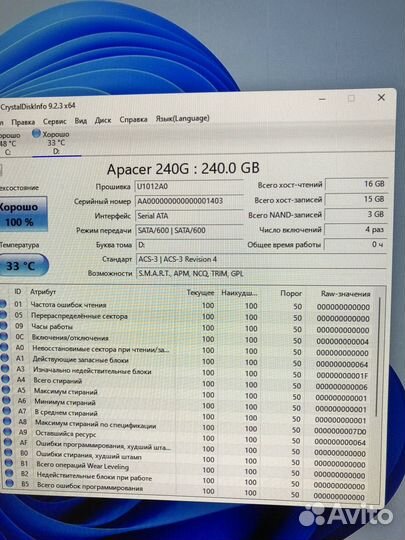This screenshot has height=540, width=405.
Task: Click the Порог column header
Action: (x=291, y=293)
